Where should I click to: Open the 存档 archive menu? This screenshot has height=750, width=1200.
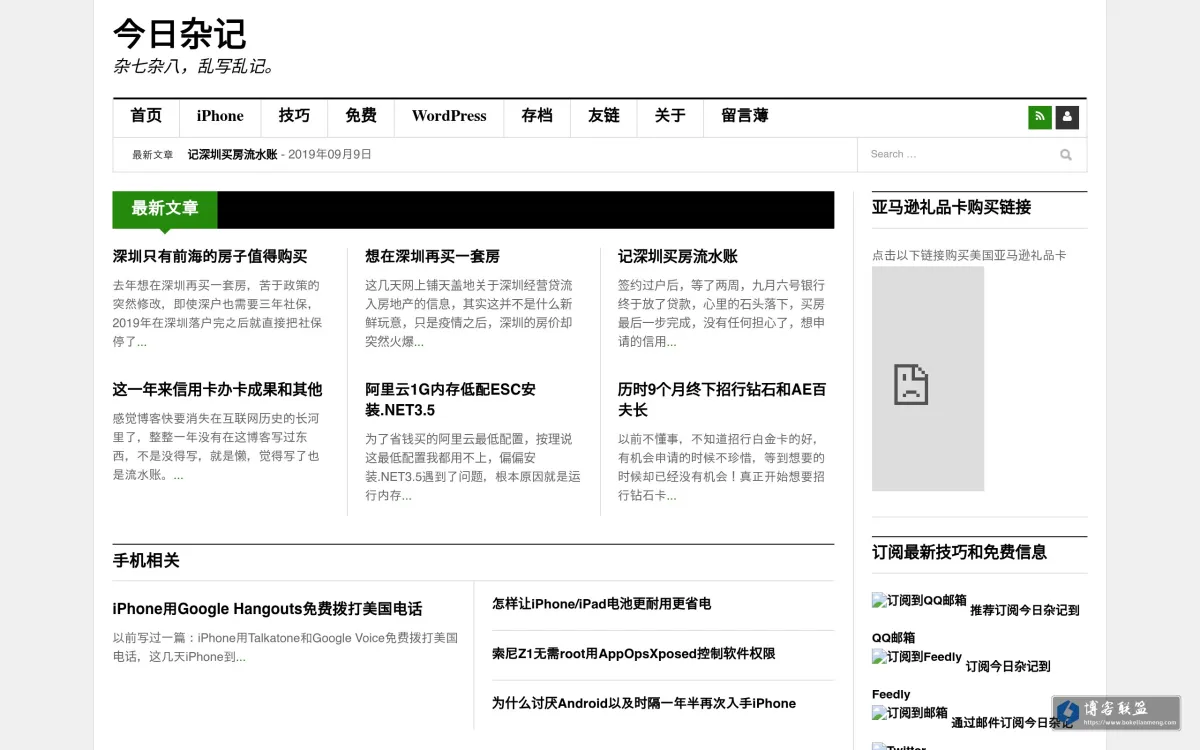pos(537,116)
